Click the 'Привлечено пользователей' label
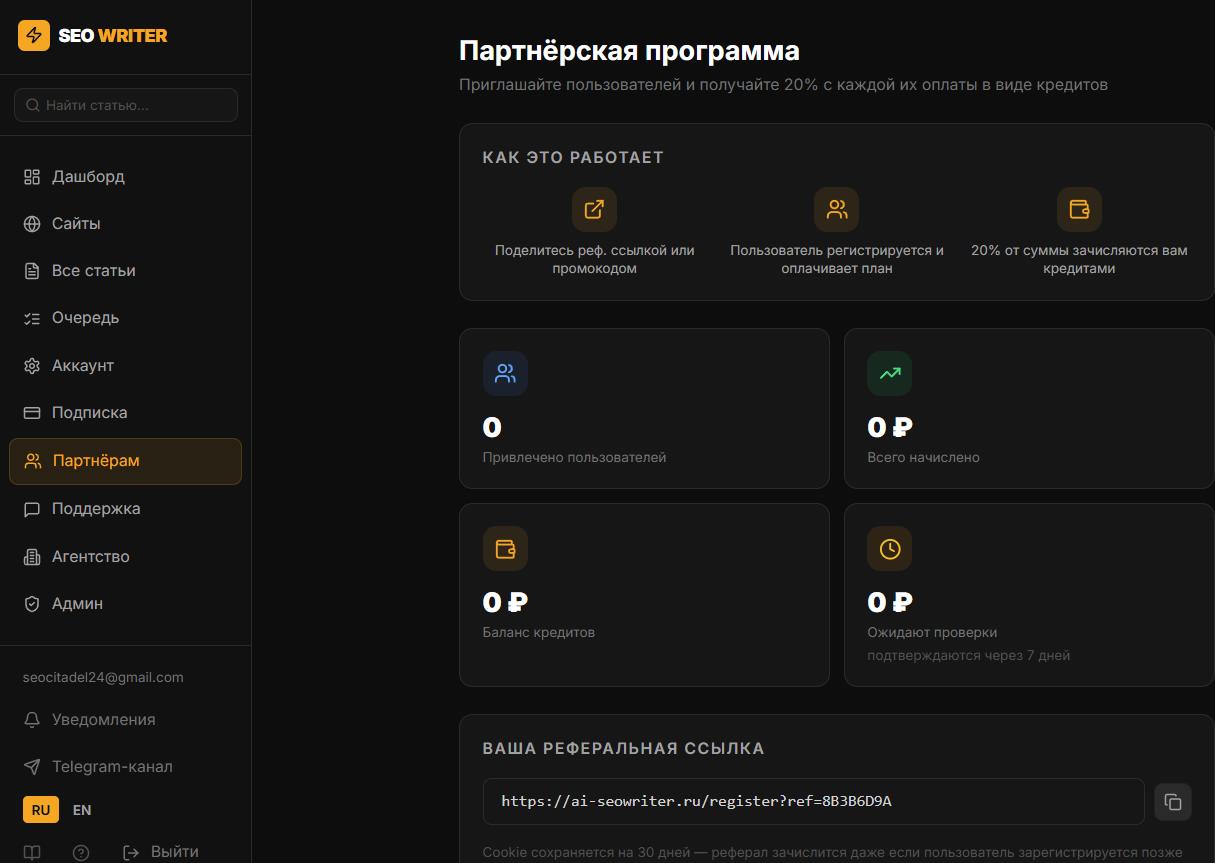 (574, 457)
